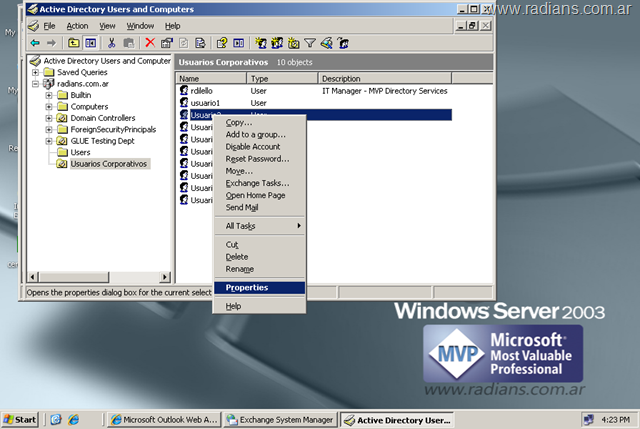
Task: Click the Cut scissors toolbar icon
Action: 111,43
